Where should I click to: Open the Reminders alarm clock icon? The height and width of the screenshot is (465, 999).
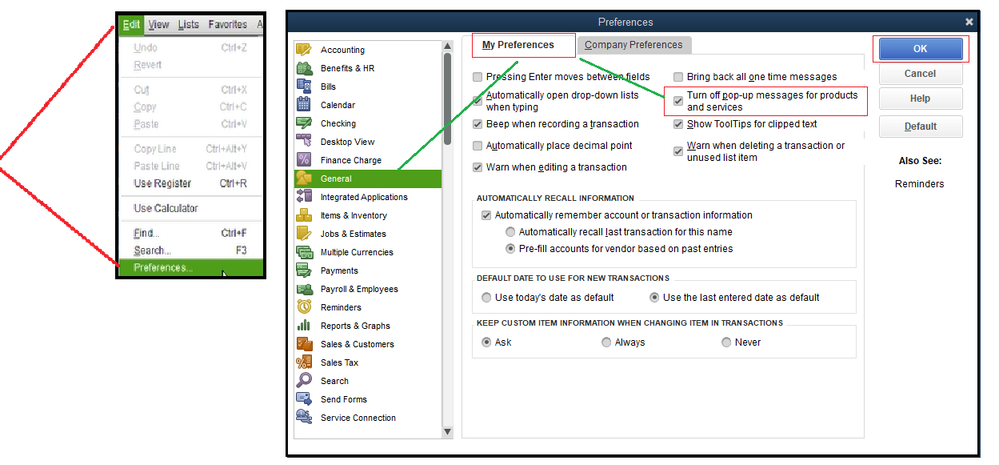pos(304,307)
